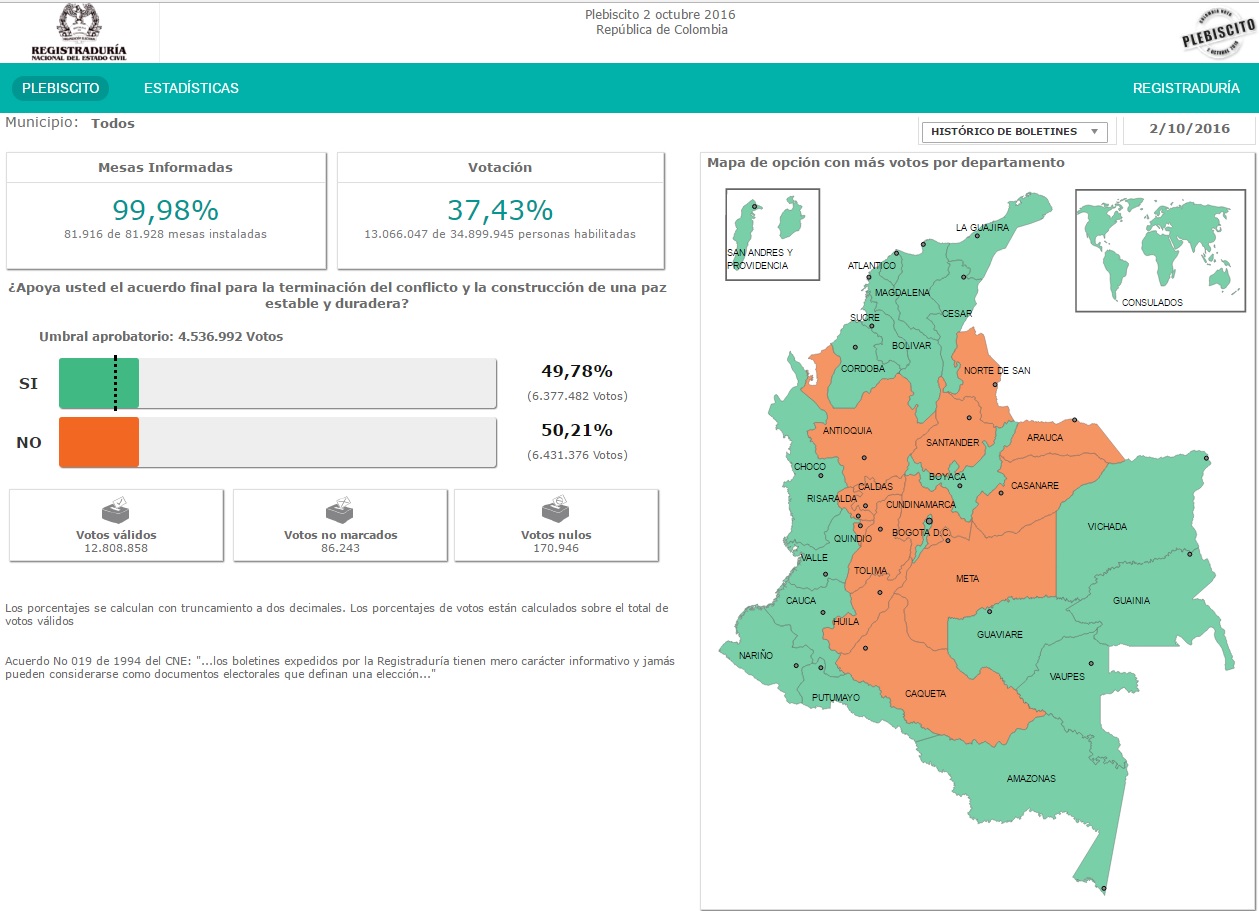1259x911 pixels.
Task: Click the "86.243" unmarked votes number
Action: tap(340, 548)
